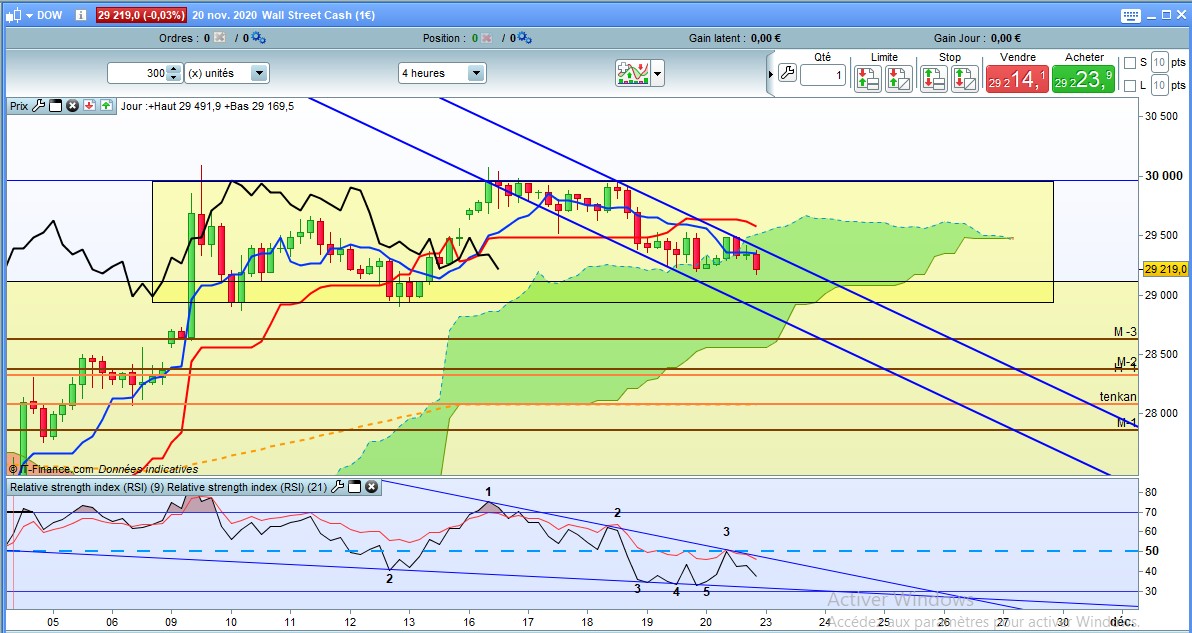Click the Gain Jour 0,00 € value
1192x633 pixels.
[x=1007, y=38]
